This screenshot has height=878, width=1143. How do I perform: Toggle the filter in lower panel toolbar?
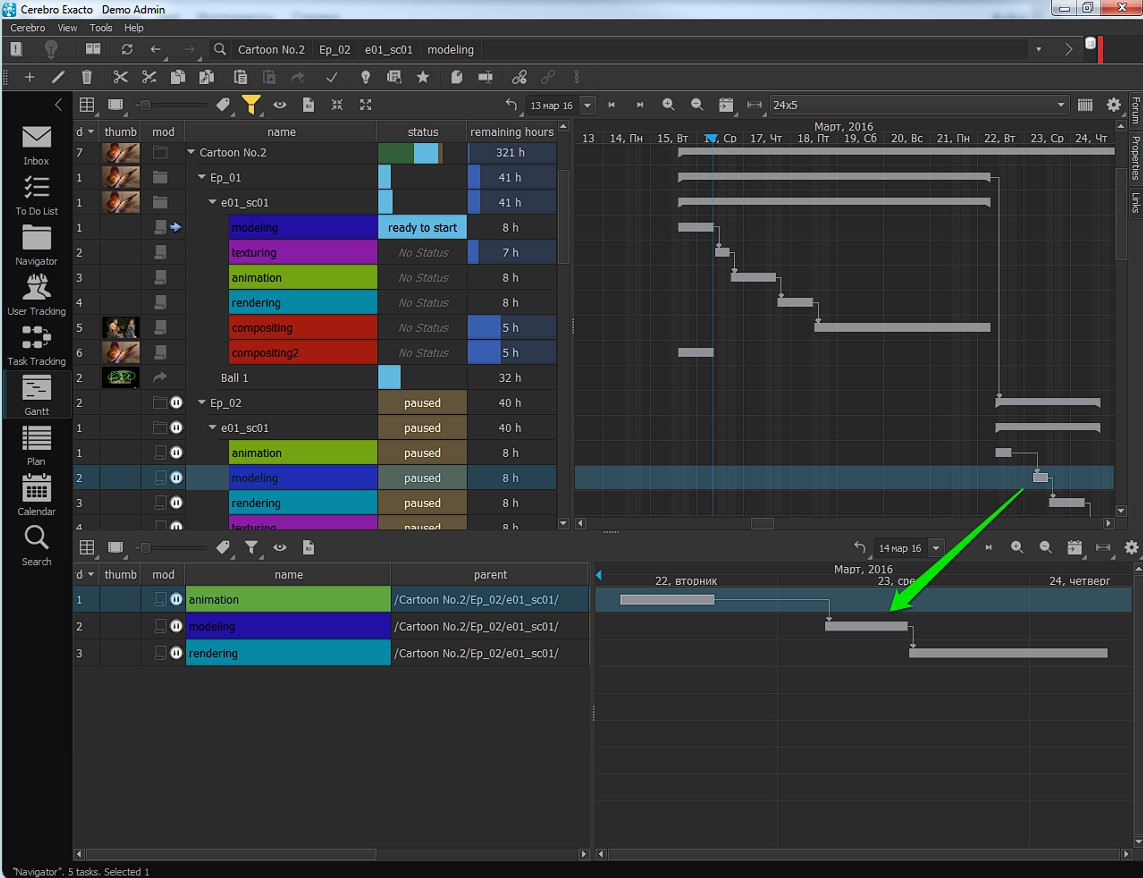pyautogui.click(x=251, y=548)
